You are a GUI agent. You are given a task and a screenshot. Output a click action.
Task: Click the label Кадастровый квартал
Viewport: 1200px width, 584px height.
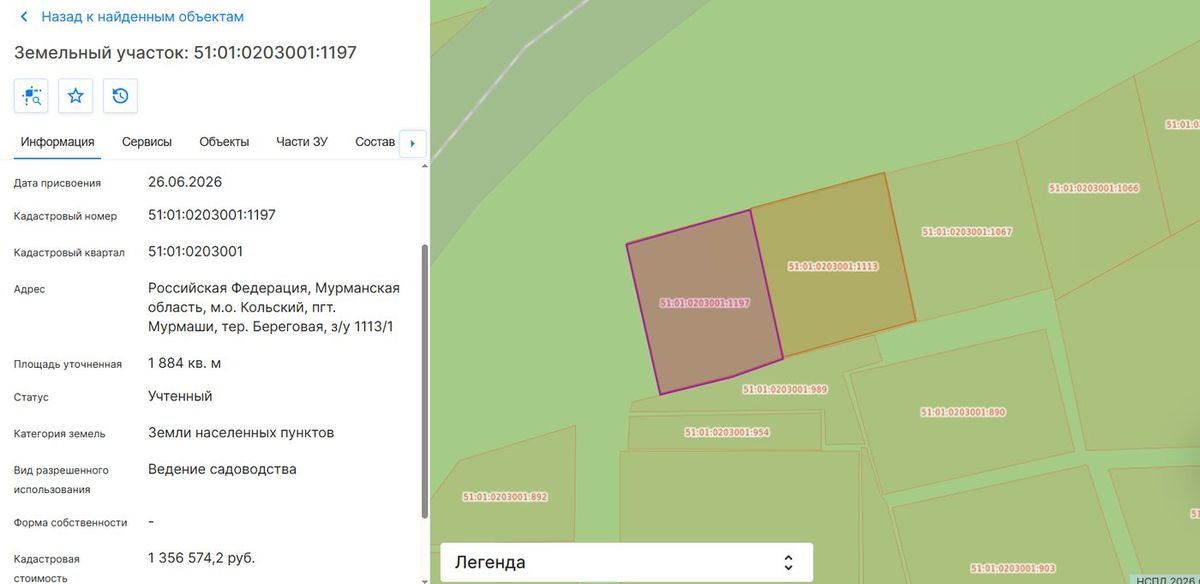point(69,252)
